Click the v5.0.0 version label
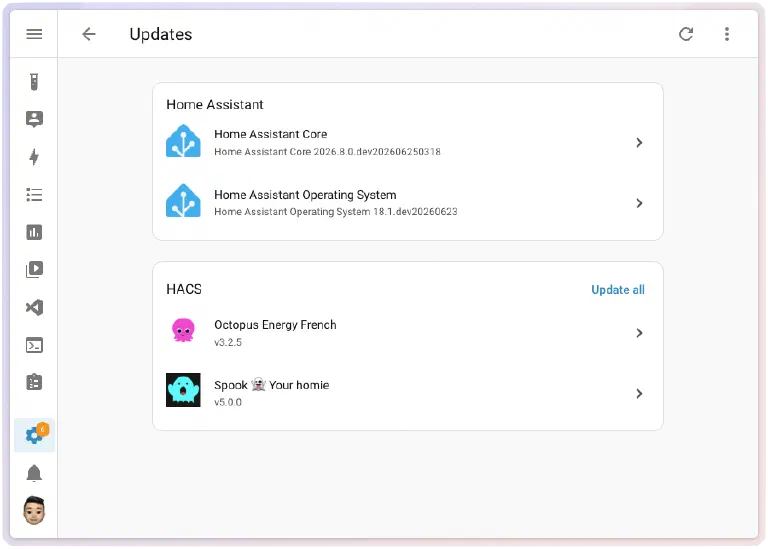 click(x=228, y=402)
